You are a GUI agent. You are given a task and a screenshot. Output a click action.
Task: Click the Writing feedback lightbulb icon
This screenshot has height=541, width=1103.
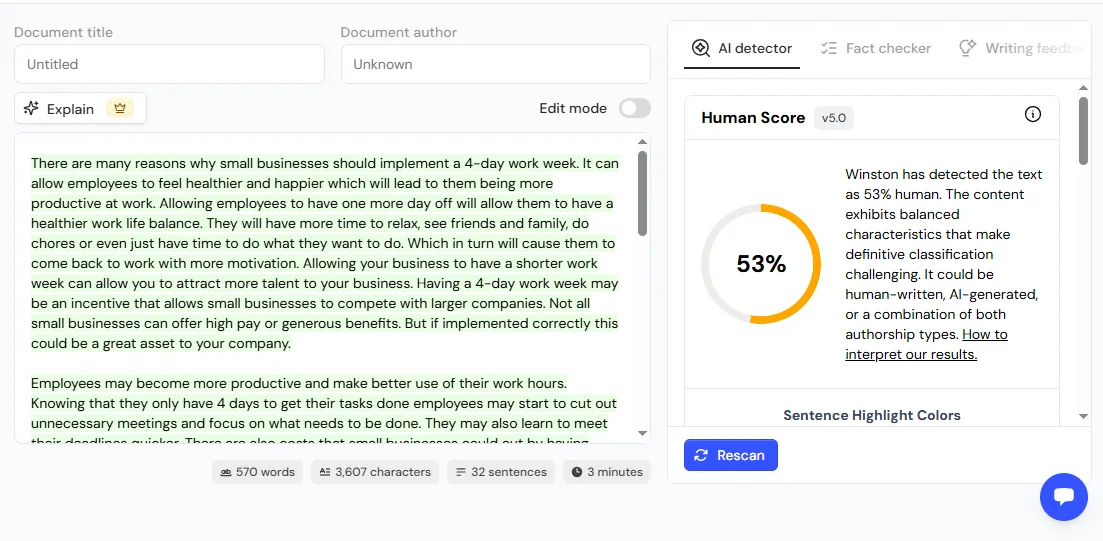(968, 48)
